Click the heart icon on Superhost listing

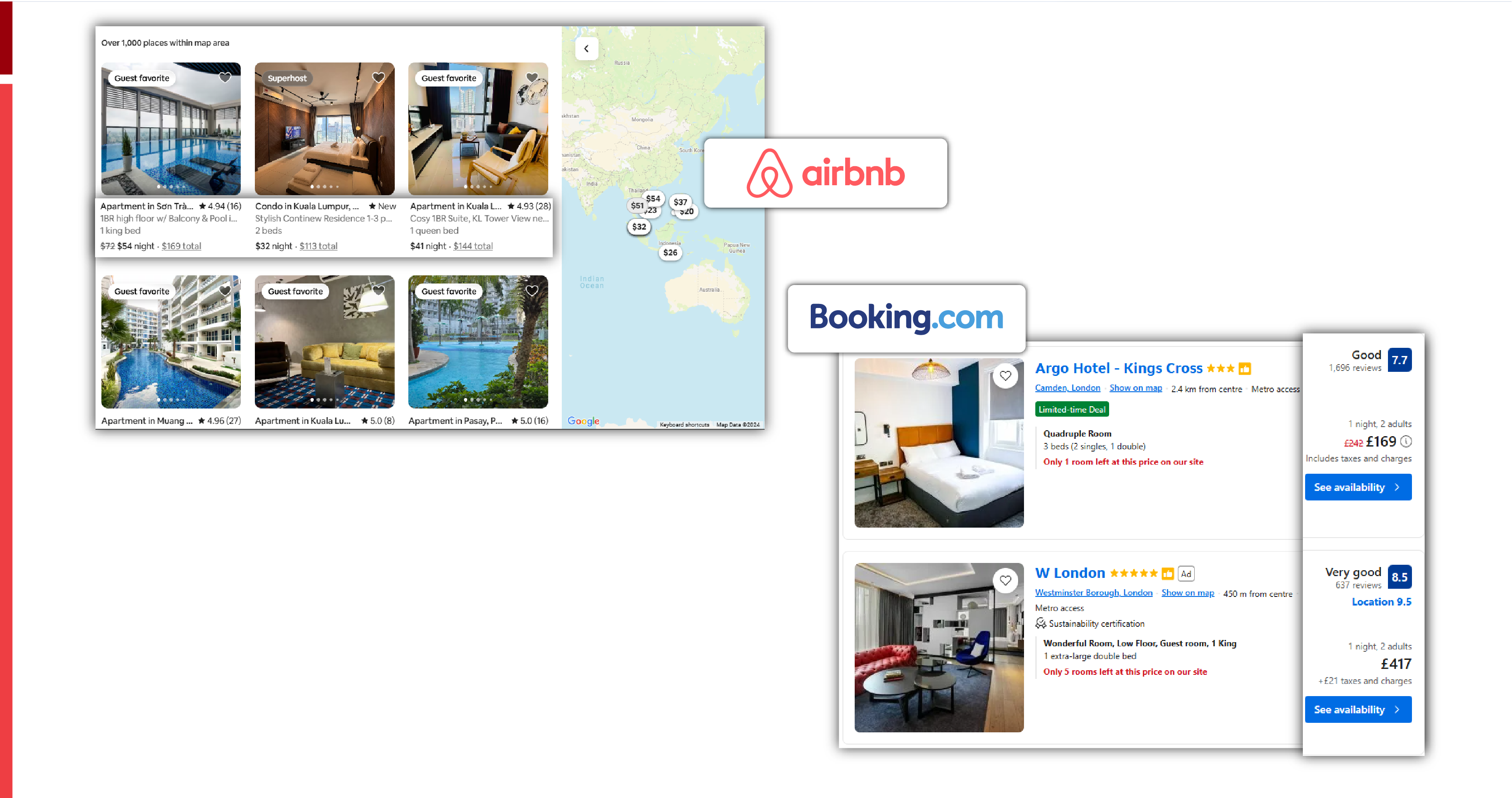[x=378, y=77]
